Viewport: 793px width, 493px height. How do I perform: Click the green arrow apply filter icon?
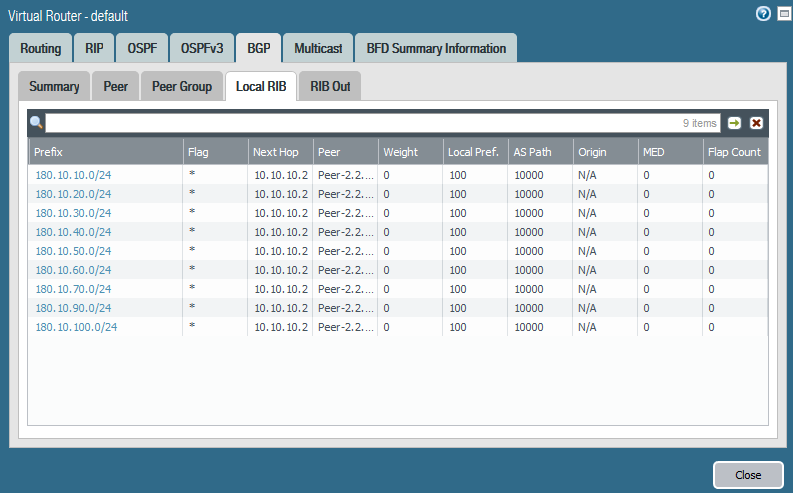click(x=734, y=123)
